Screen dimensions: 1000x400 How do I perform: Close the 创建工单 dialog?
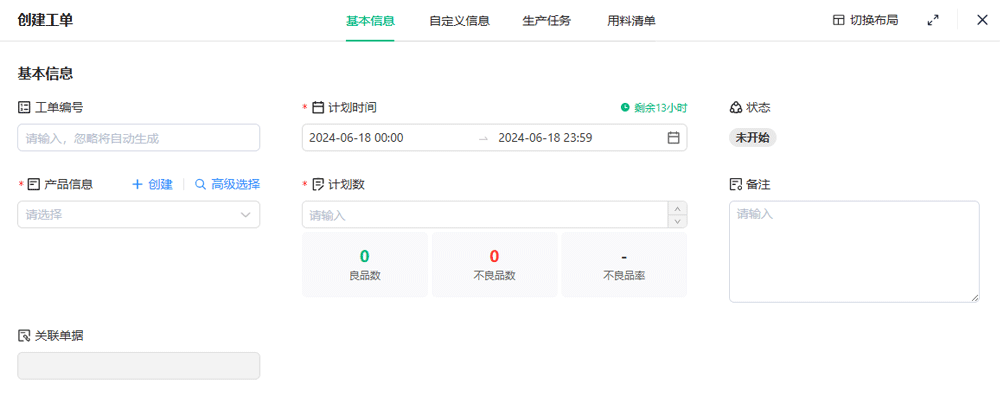pos(982,20)
